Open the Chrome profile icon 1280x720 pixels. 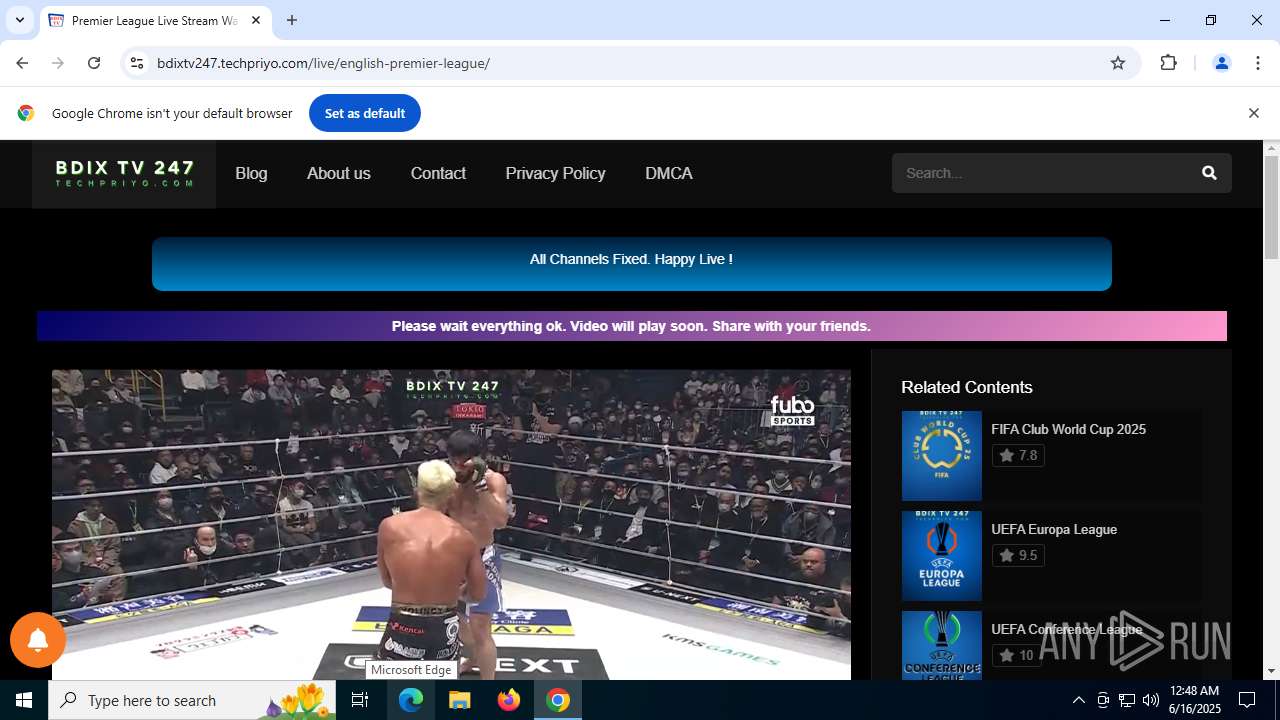(x=1221, y=63)
